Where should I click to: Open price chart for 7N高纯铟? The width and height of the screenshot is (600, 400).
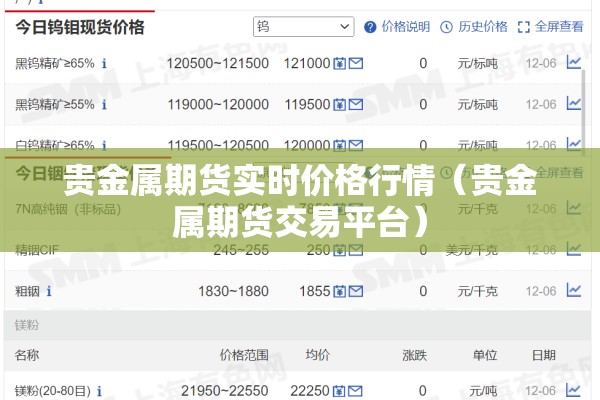pyautogui.click(x=574, y=208)
